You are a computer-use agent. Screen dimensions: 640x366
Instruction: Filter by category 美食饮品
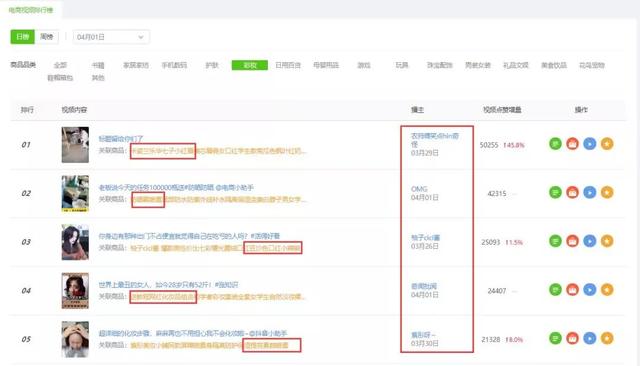coord(553,65)
